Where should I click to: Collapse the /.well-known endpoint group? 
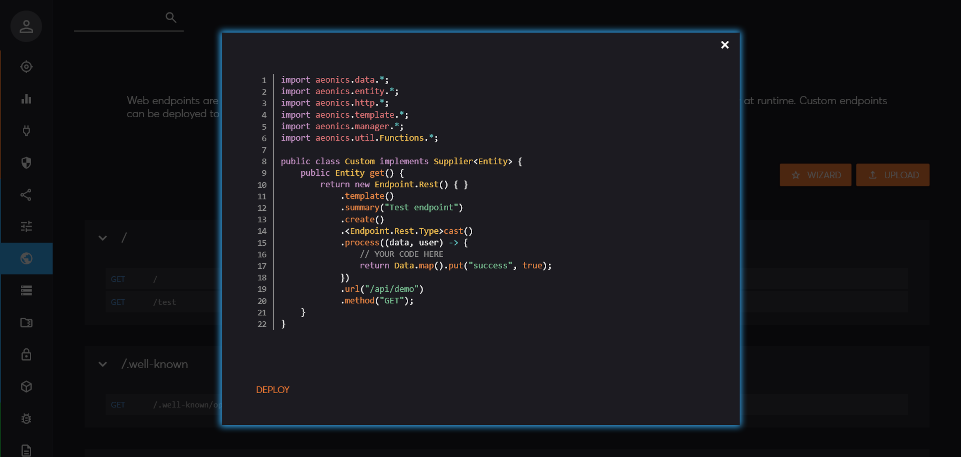(102, 364)
